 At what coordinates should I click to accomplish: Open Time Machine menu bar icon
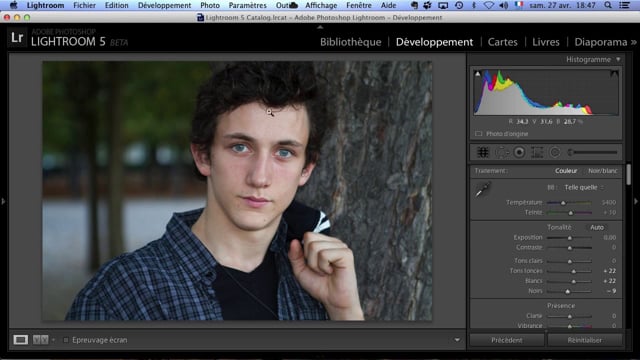pyautogui.click(x=459, y=5)
